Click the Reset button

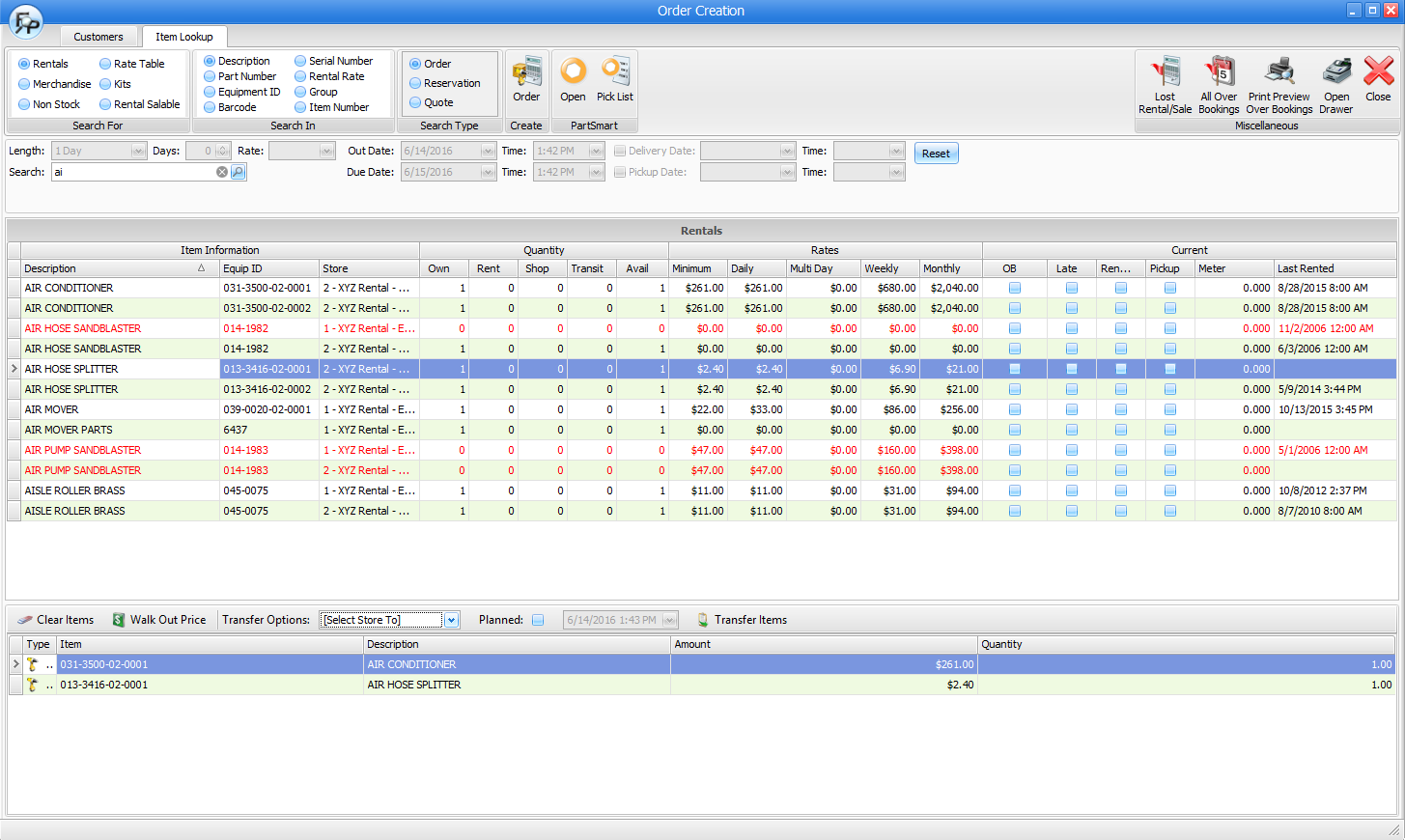(936, 154)
